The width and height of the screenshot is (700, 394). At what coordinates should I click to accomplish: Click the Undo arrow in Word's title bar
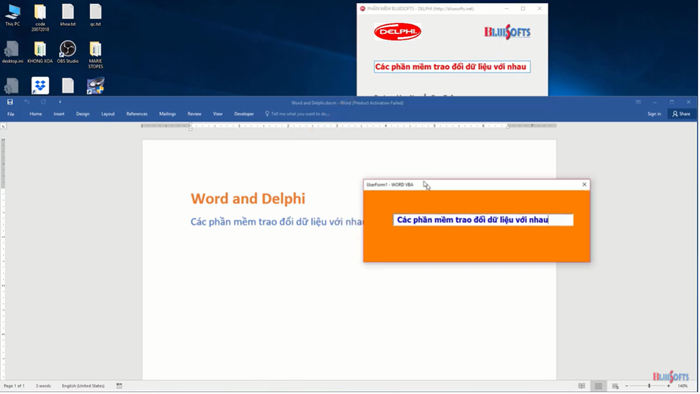(x=27, y=102)
